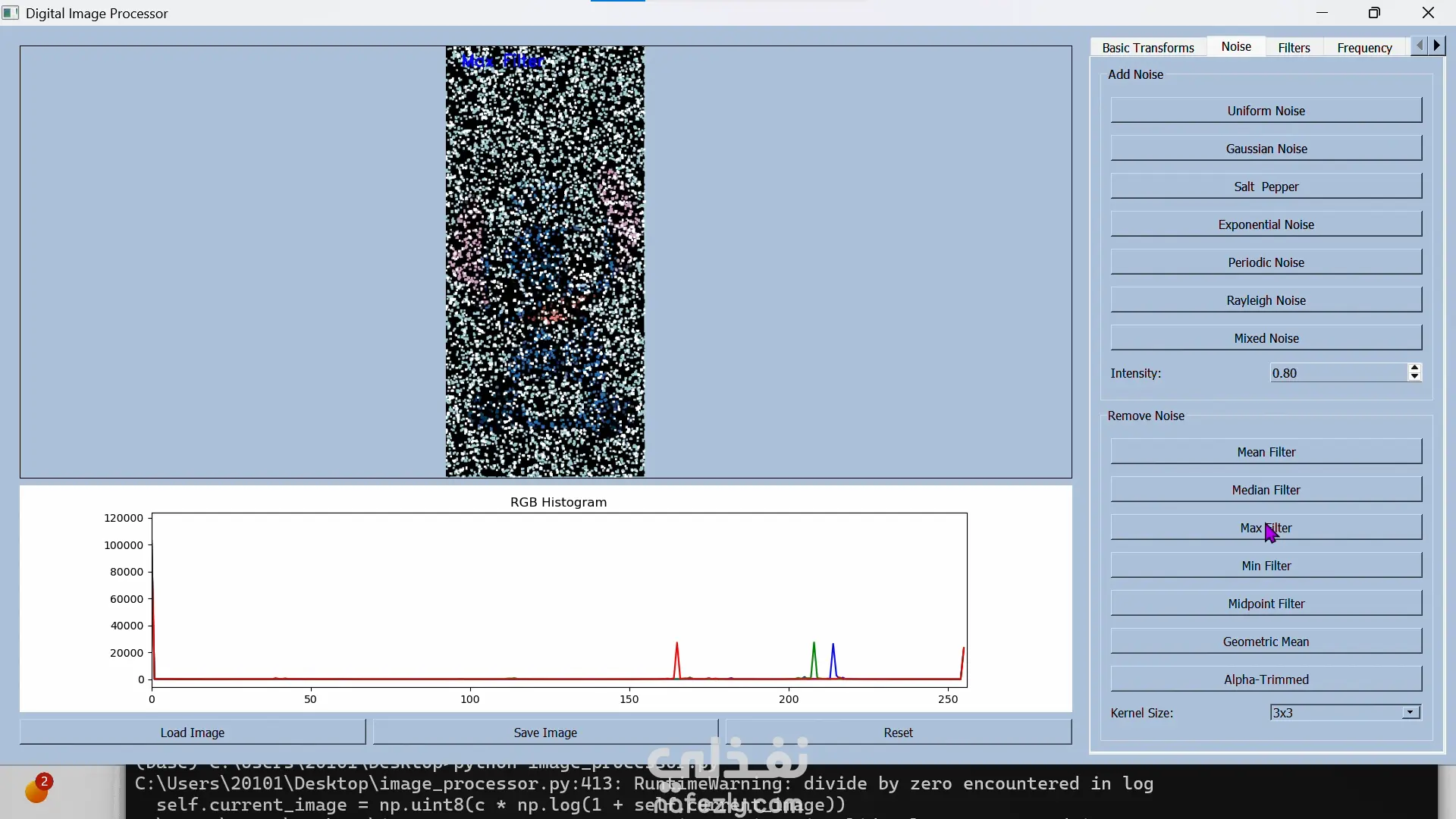Switch to the Frequency tab

[x=1364, y=47]
